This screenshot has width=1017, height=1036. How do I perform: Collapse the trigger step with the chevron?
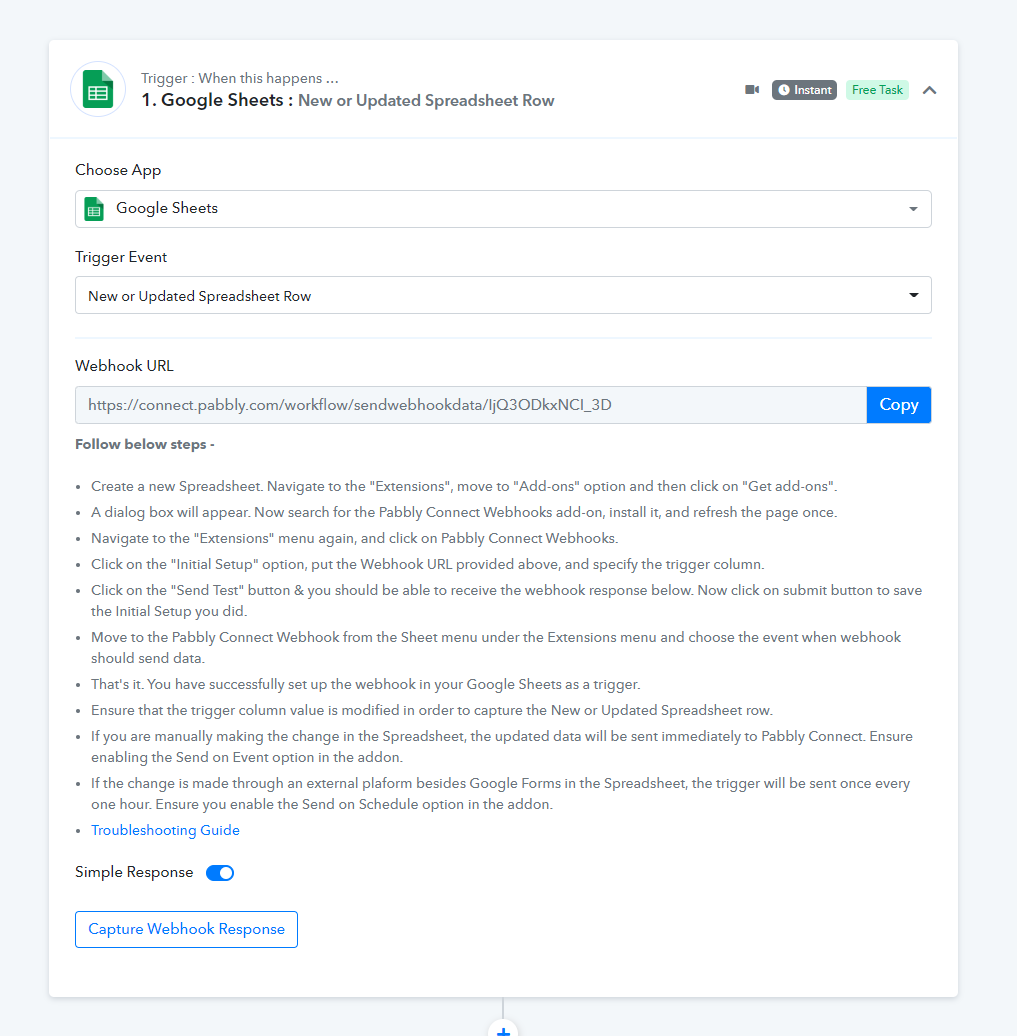click(x=929, y=90)
